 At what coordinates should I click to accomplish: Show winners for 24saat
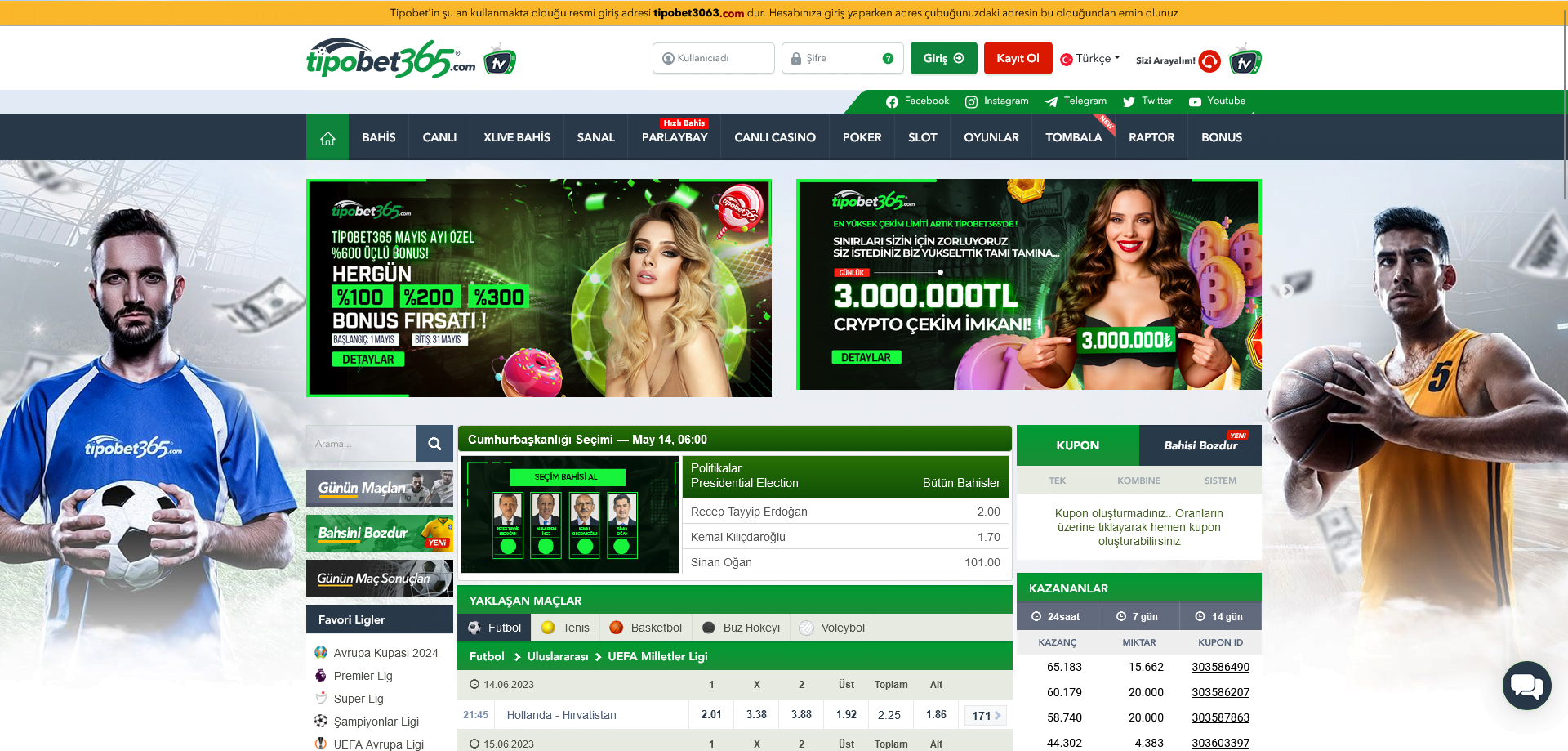1057,617
